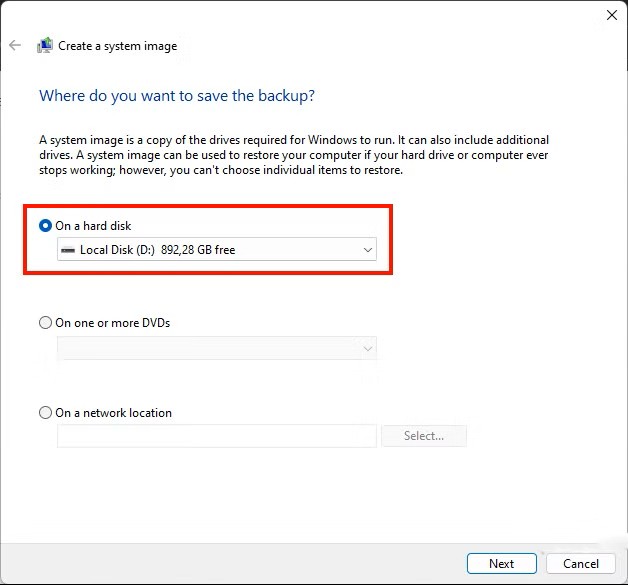Image resolution: width=628 pixels, height=585 pixels.
Task: Click the drive icon beside Local Disk (D:)
Action: pos(68,250)
